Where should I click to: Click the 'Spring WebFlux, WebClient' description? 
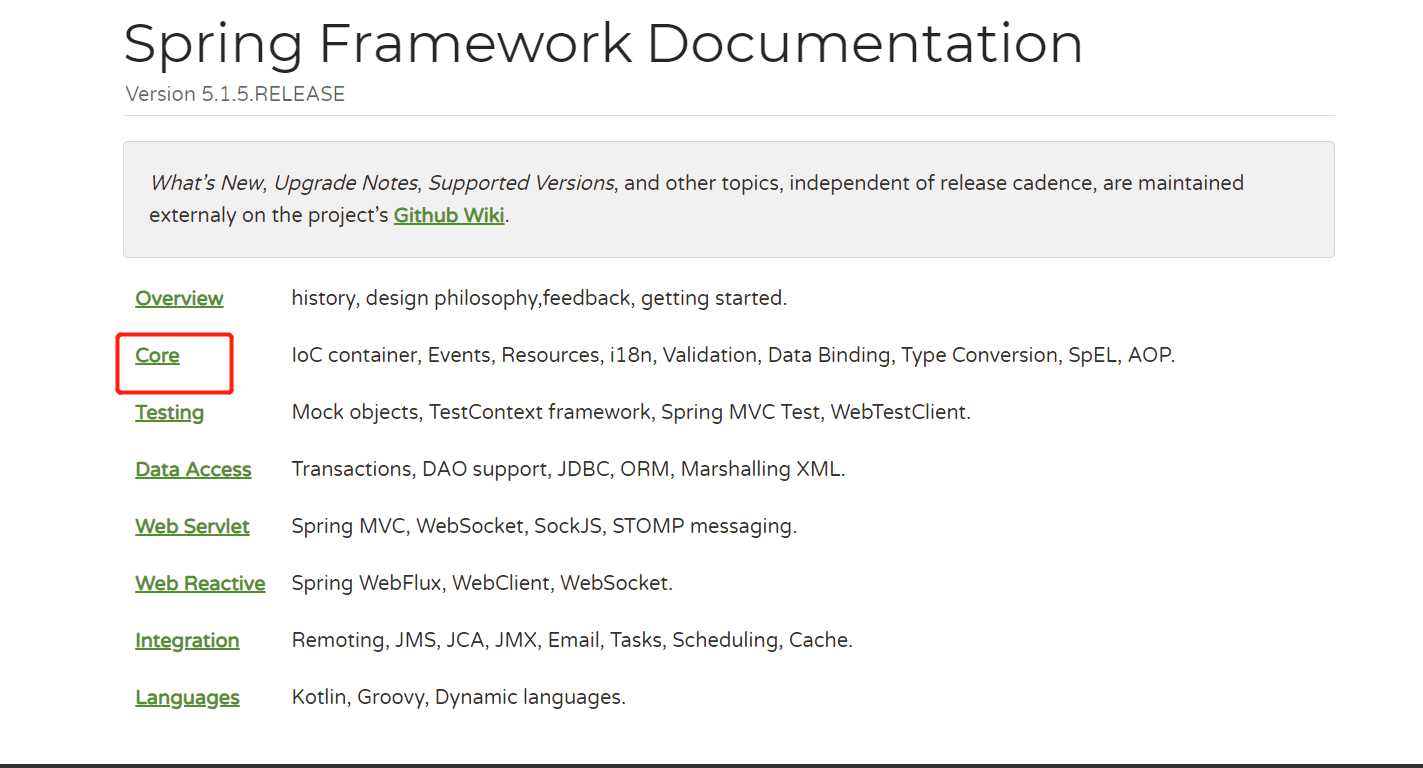[482, 583]
